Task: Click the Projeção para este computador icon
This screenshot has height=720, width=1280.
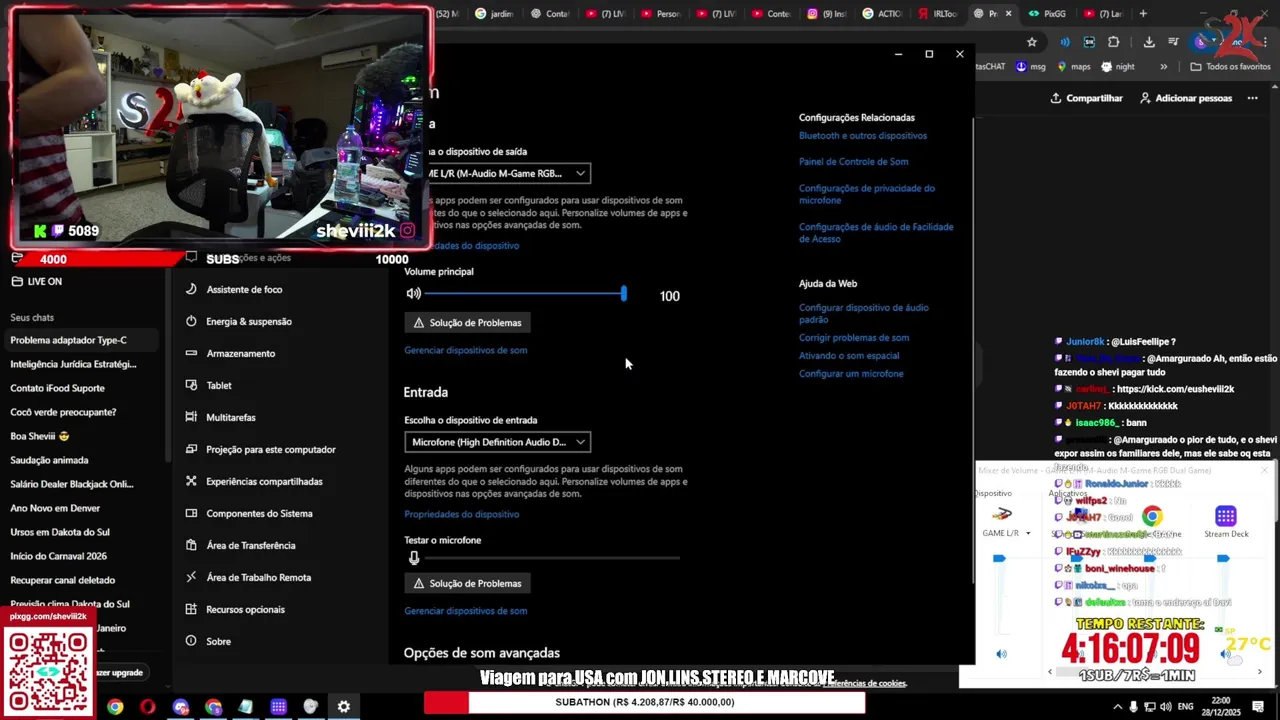Action: click(x=191, y=449)
